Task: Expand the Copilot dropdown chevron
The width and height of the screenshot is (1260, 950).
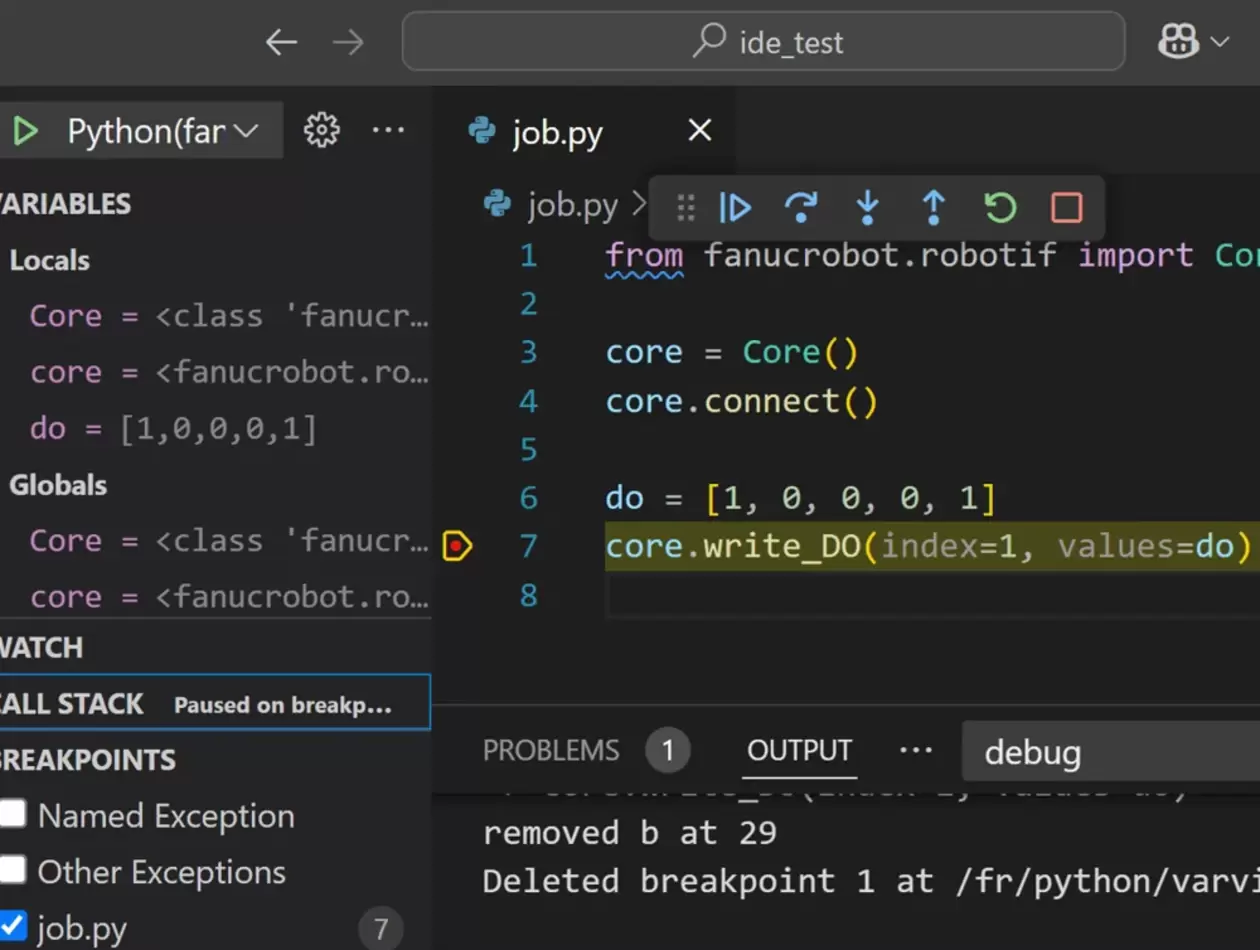Action: pos(1219,42)
